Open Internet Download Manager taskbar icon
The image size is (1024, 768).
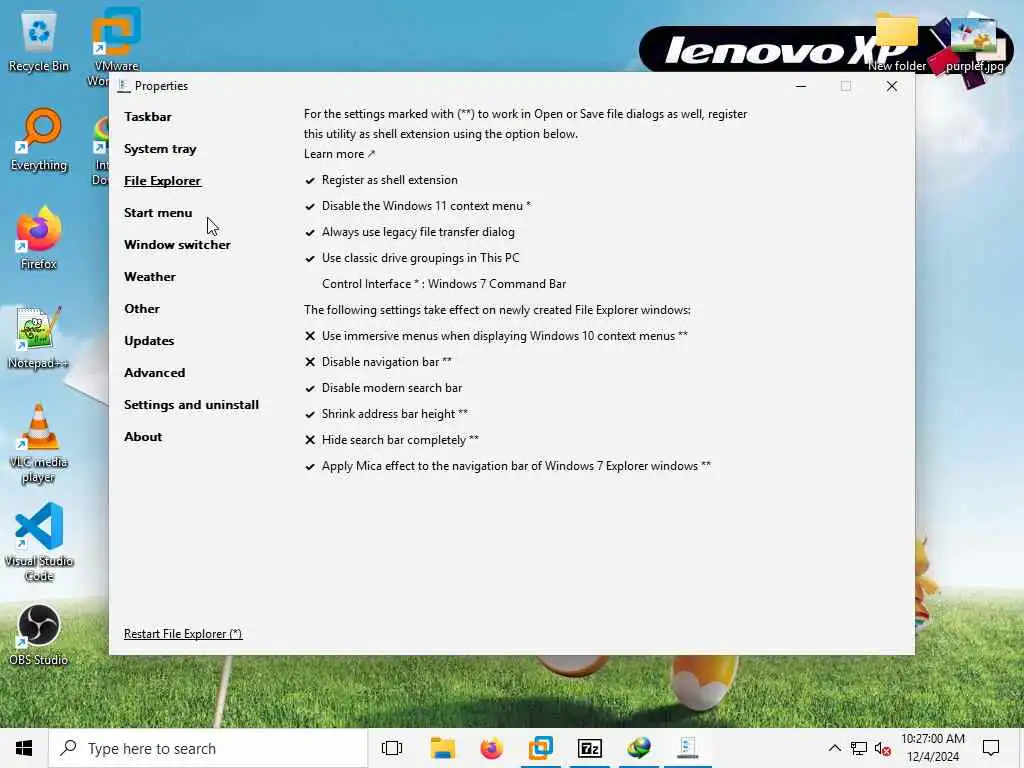pos(639,748)
